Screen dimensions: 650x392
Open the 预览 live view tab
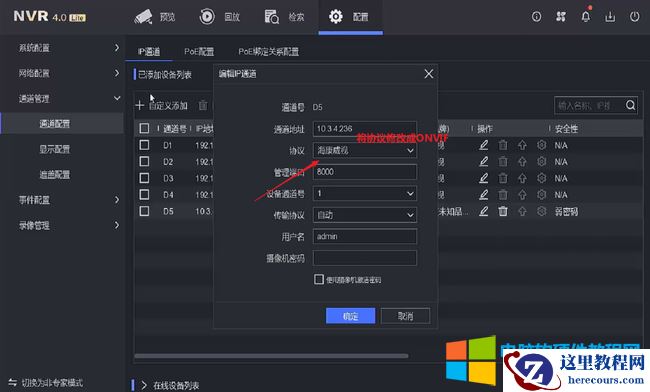tap(155, 17)
